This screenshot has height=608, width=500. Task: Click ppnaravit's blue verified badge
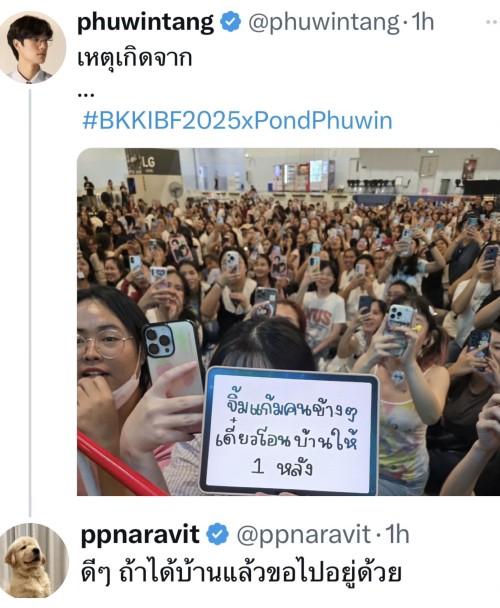tap(217, 534)
